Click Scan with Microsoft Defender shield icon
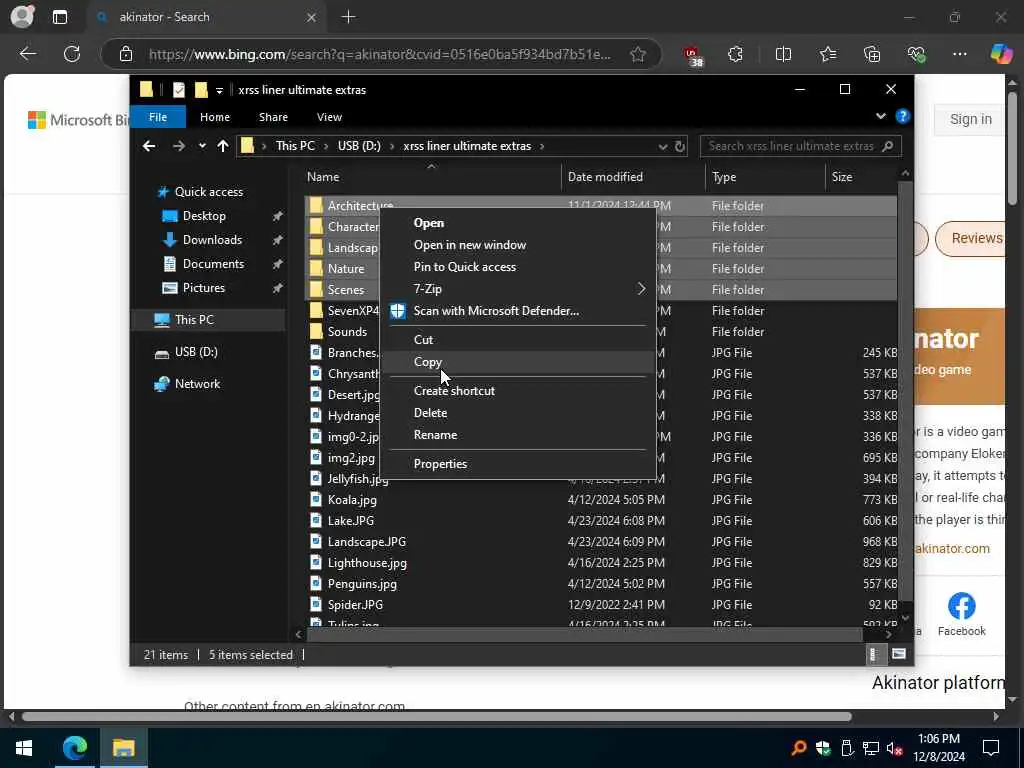 398,311
